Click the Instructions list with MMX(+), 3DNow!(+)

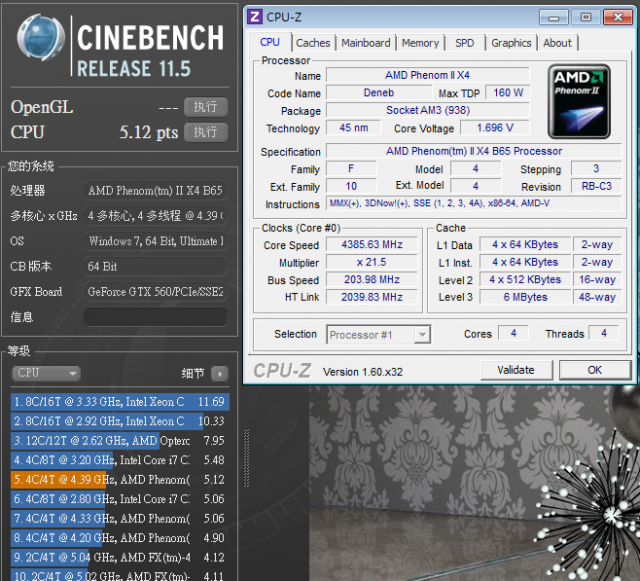click(x=474, y=203)
